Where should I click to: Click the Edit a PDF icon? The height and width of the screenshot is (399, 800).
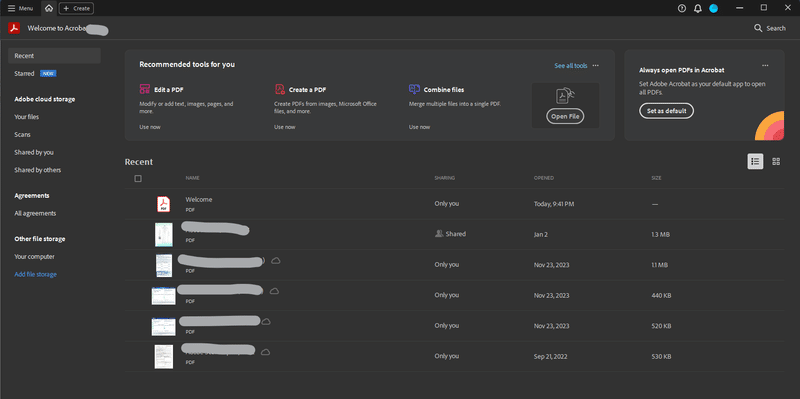pos(145,89)
